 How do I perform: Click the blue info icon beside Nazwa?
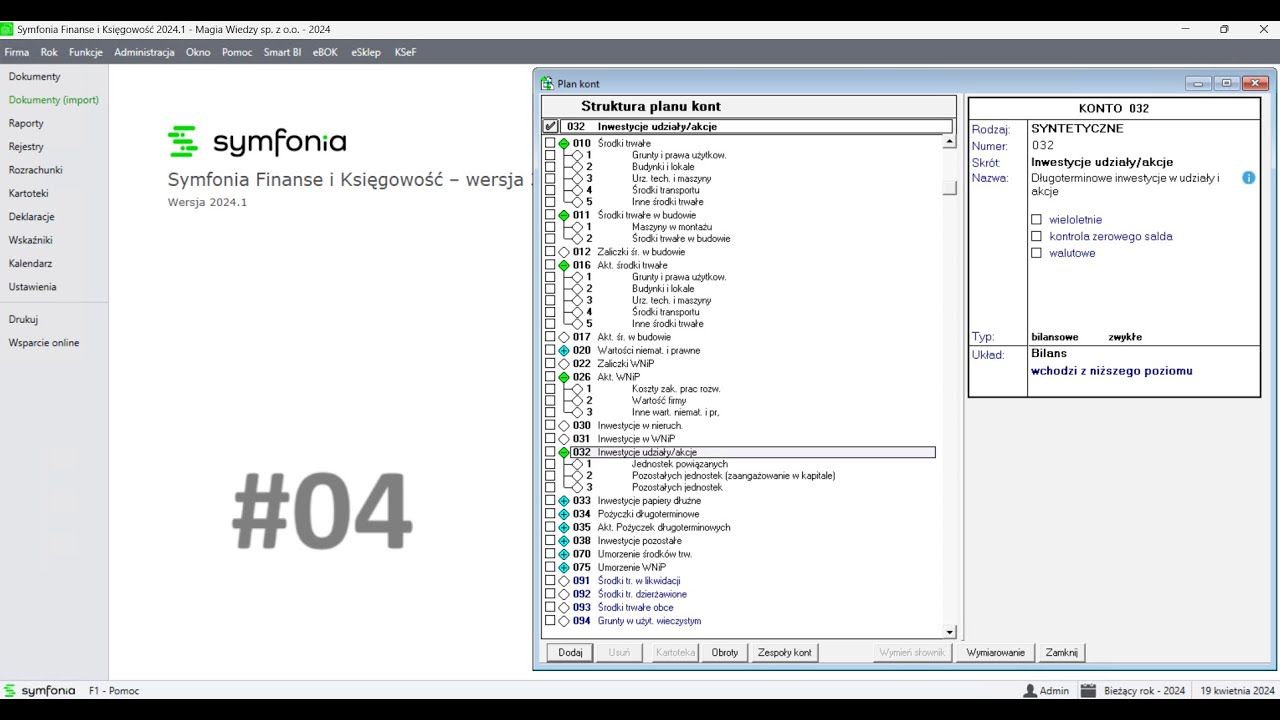pyautogui.click(x=1249, y=178)
